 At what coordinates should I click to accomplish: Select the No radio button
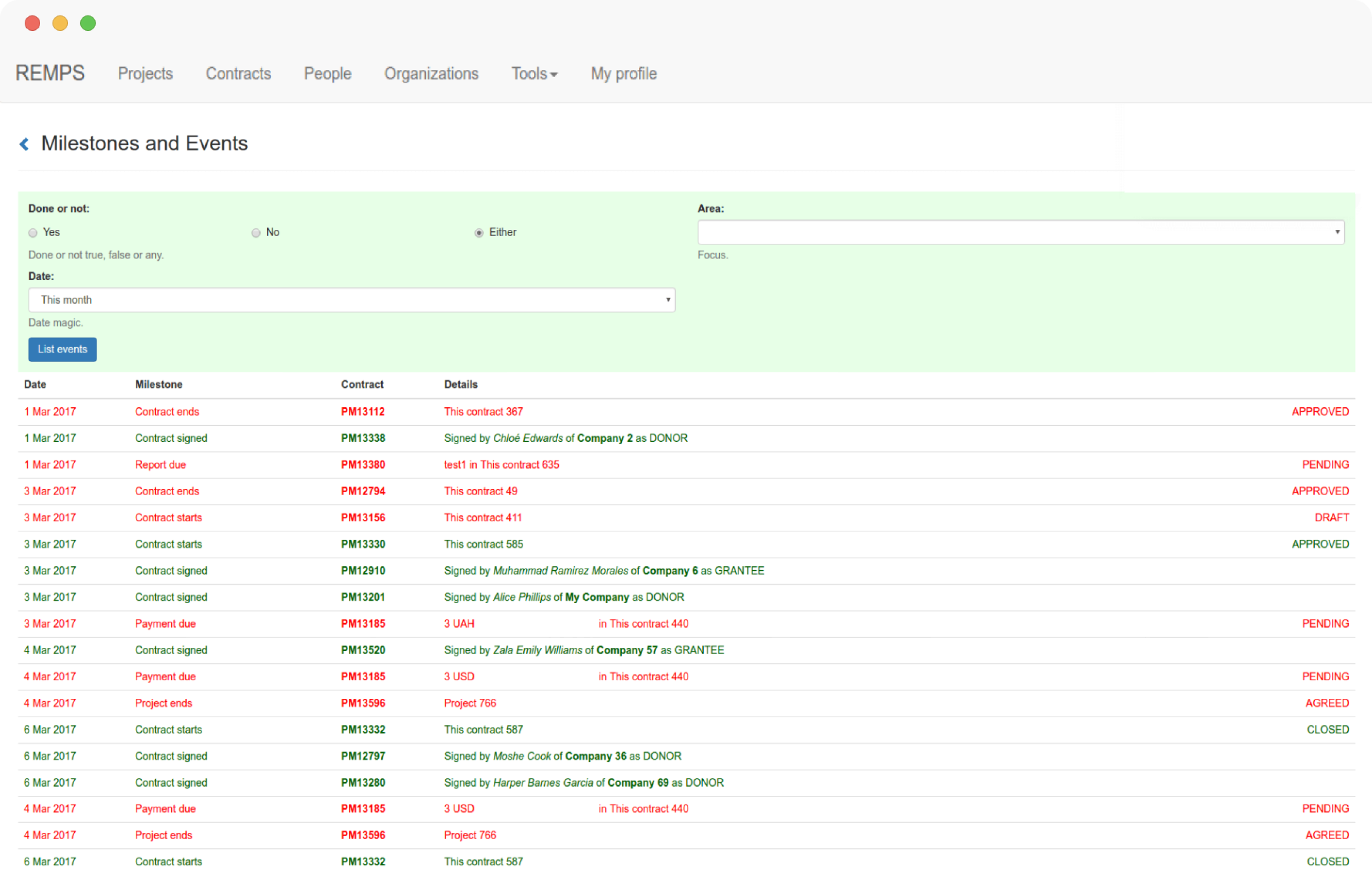click(x=256, y=233)
